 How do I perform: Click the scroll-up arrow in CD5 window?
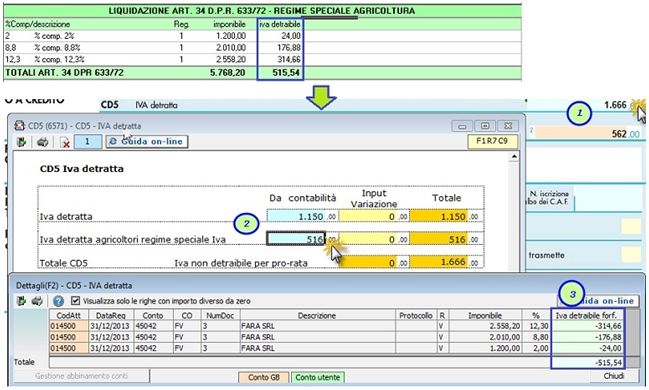pos(514,156)
